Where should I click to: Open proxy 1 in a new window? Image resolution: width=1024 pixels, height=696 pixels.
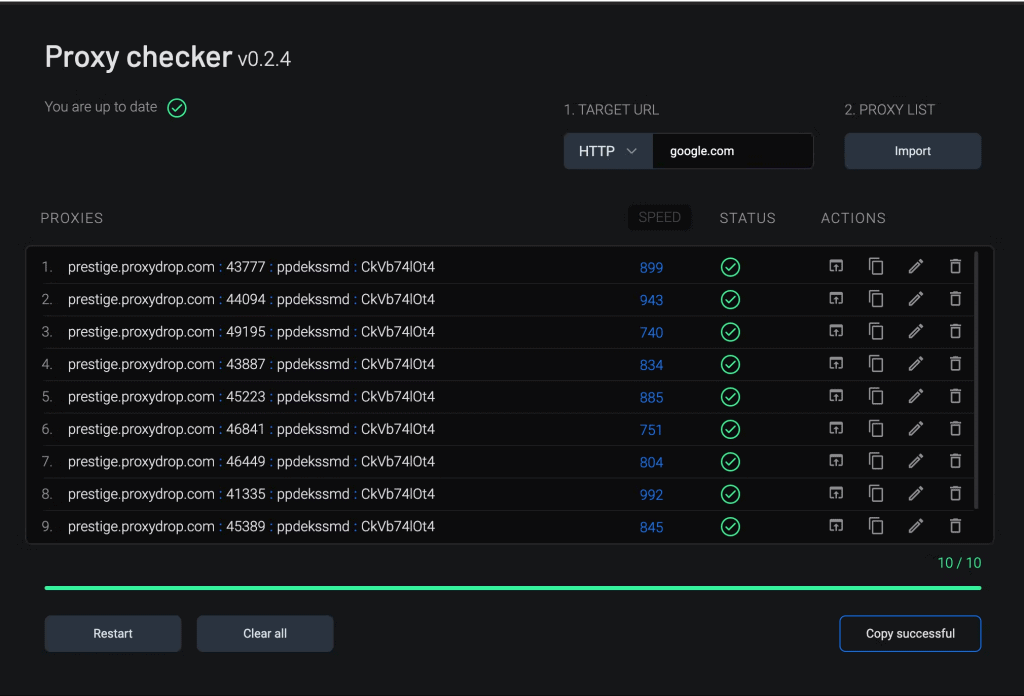(x=836, y=266)
